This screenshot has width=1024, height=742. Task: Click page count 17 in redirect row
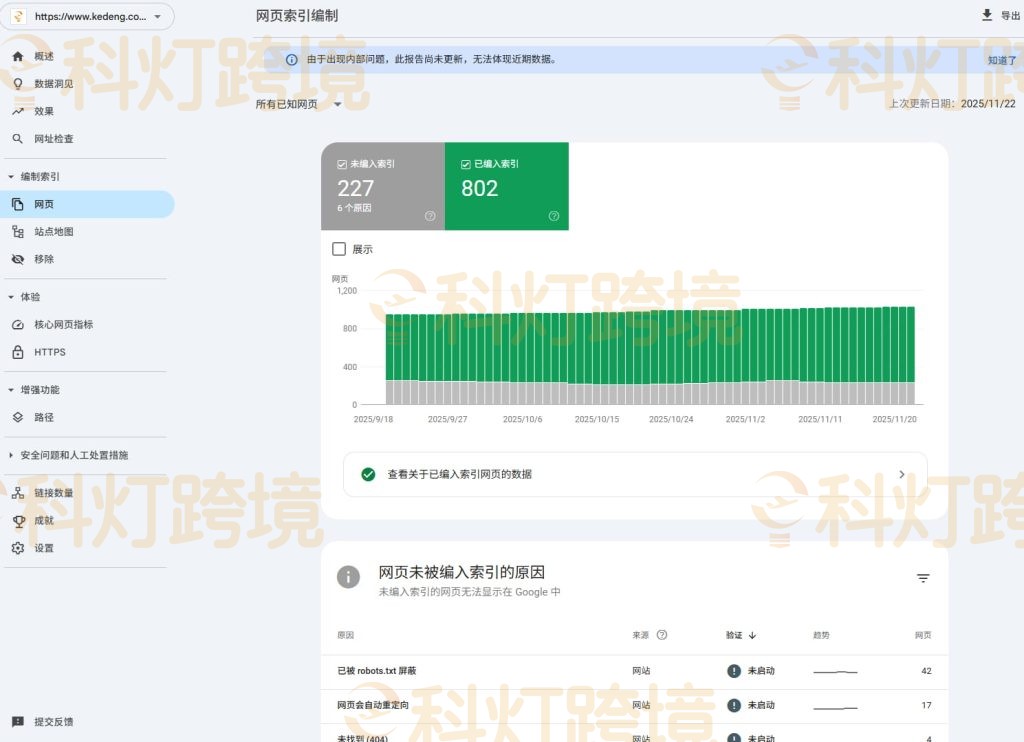pos(926,705)
